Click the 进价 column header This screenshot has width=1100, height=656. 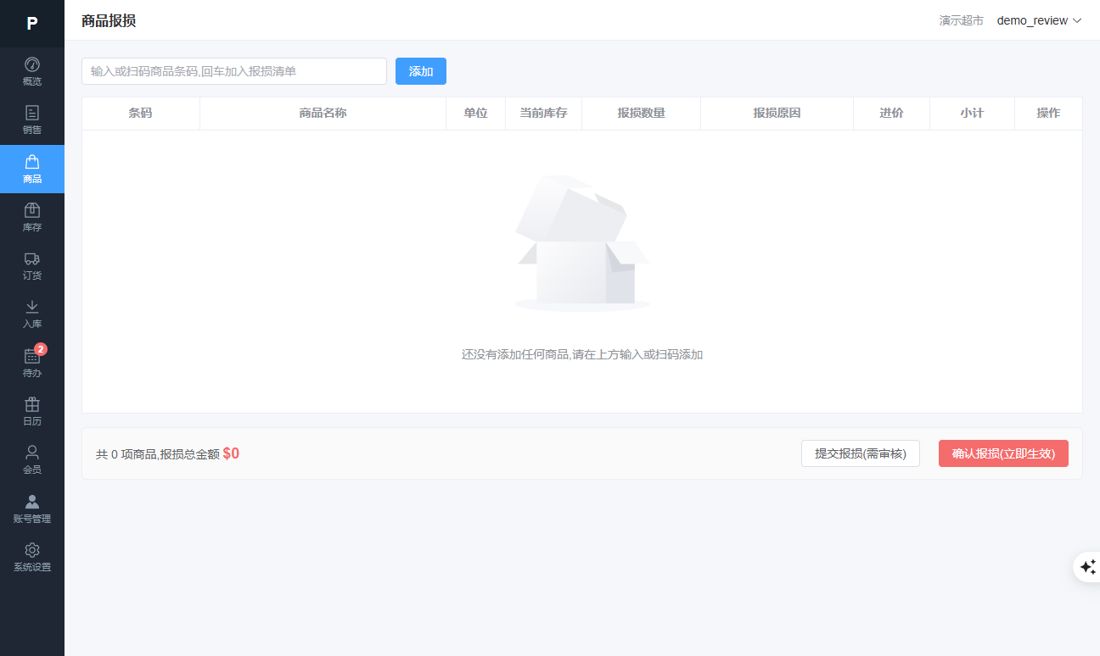point(892,113)
